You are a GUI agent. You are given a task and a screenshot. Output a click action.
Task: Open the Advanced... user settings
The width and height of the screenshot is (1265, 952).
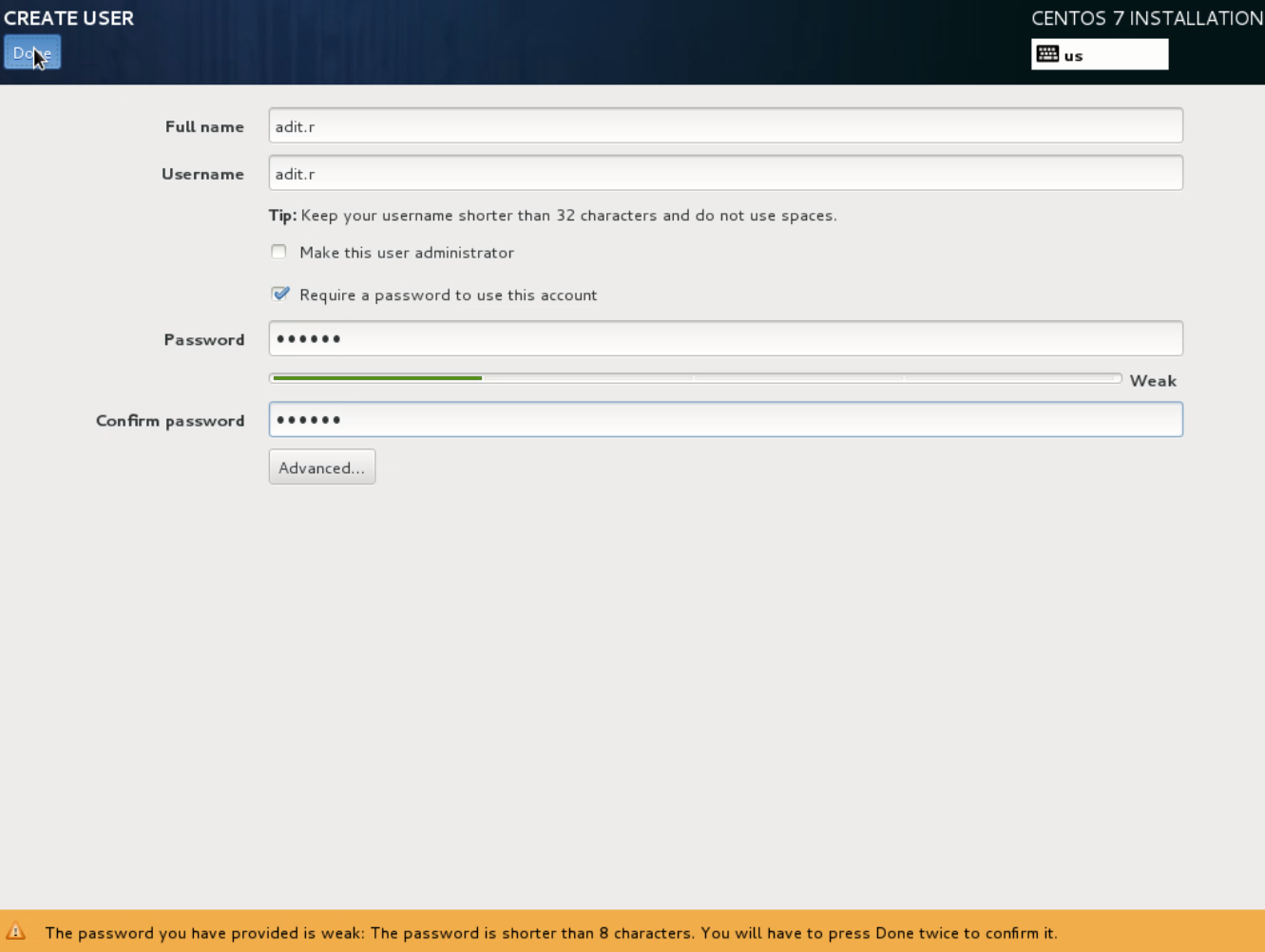(x=322, y=467)
